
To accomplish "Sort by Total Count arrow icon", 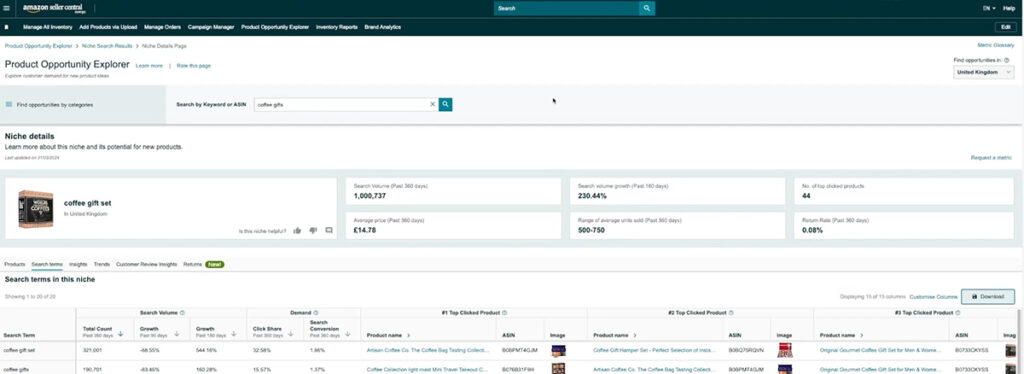I will click(x=121, y=334).
